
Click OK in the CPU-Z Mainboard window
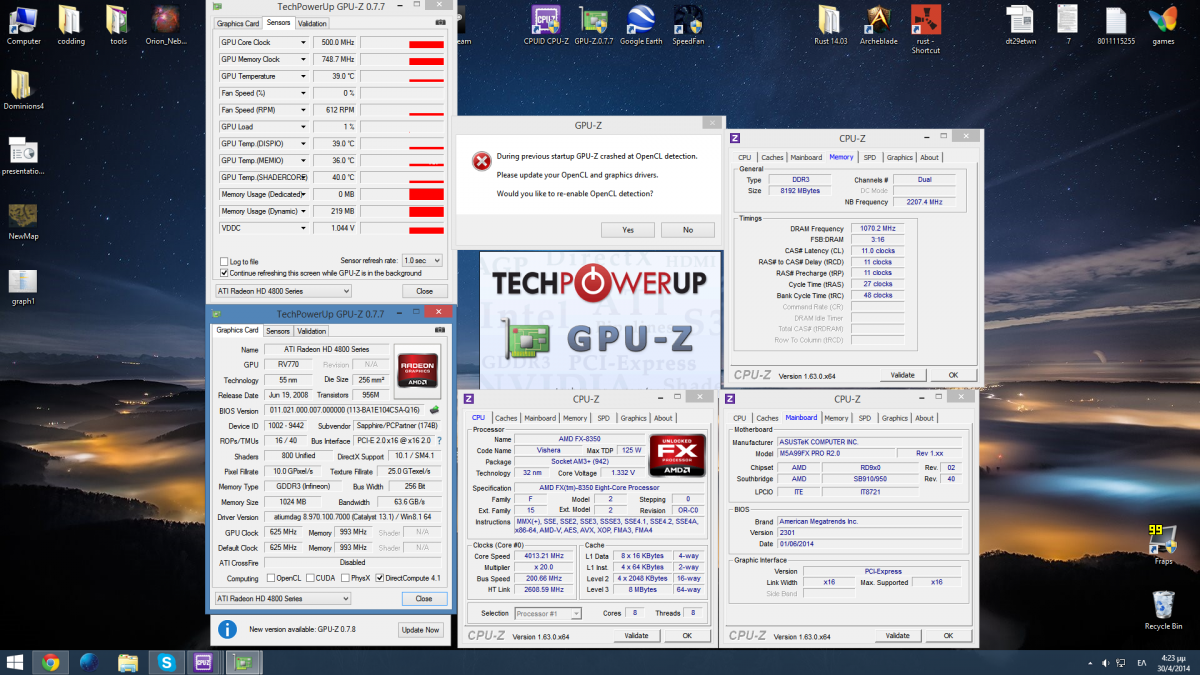pos(947,635)
